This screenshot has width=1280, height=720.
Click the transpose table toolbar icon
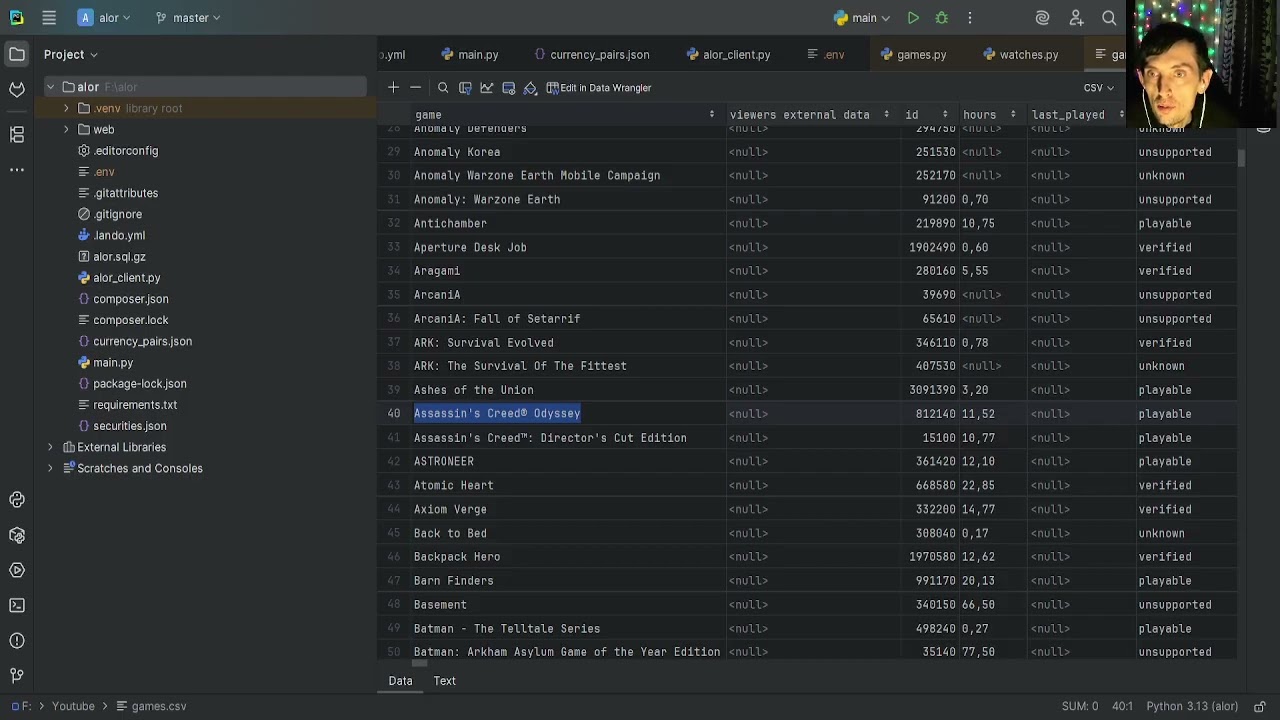tap(465, 88)
